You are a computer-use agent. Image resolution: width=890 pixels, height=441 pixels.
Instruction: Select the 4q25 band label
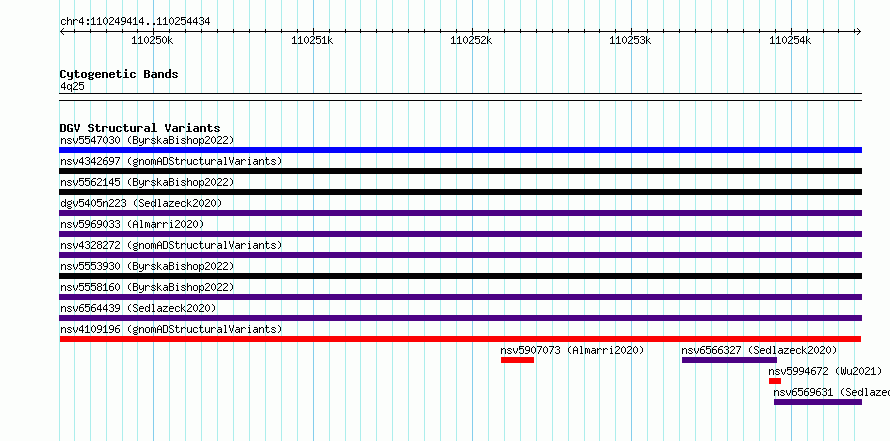[72, 86]
